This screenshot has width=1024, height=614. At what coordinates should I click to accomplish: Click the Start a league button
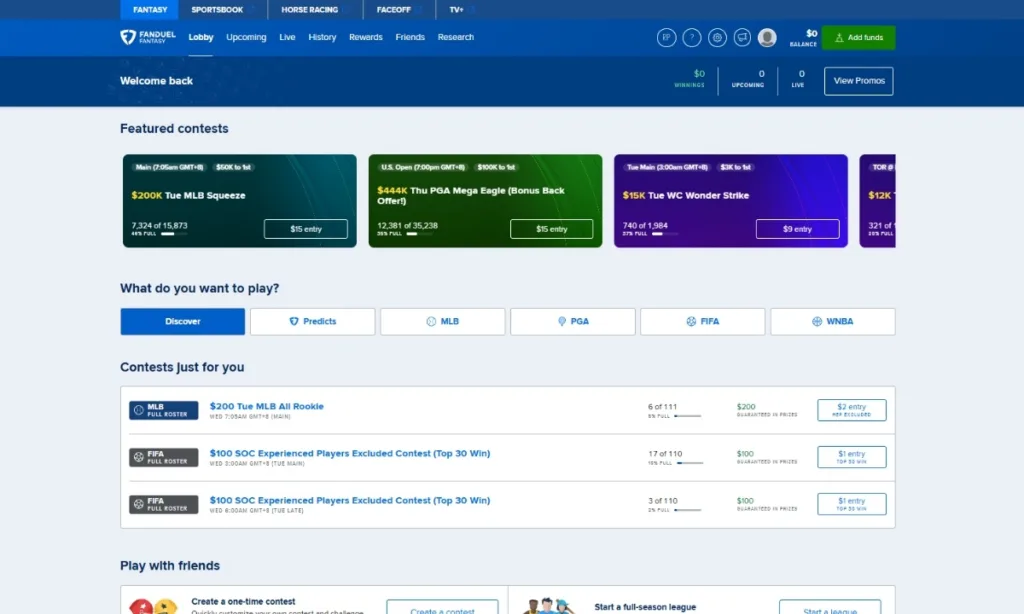click(x=830, y=607)
